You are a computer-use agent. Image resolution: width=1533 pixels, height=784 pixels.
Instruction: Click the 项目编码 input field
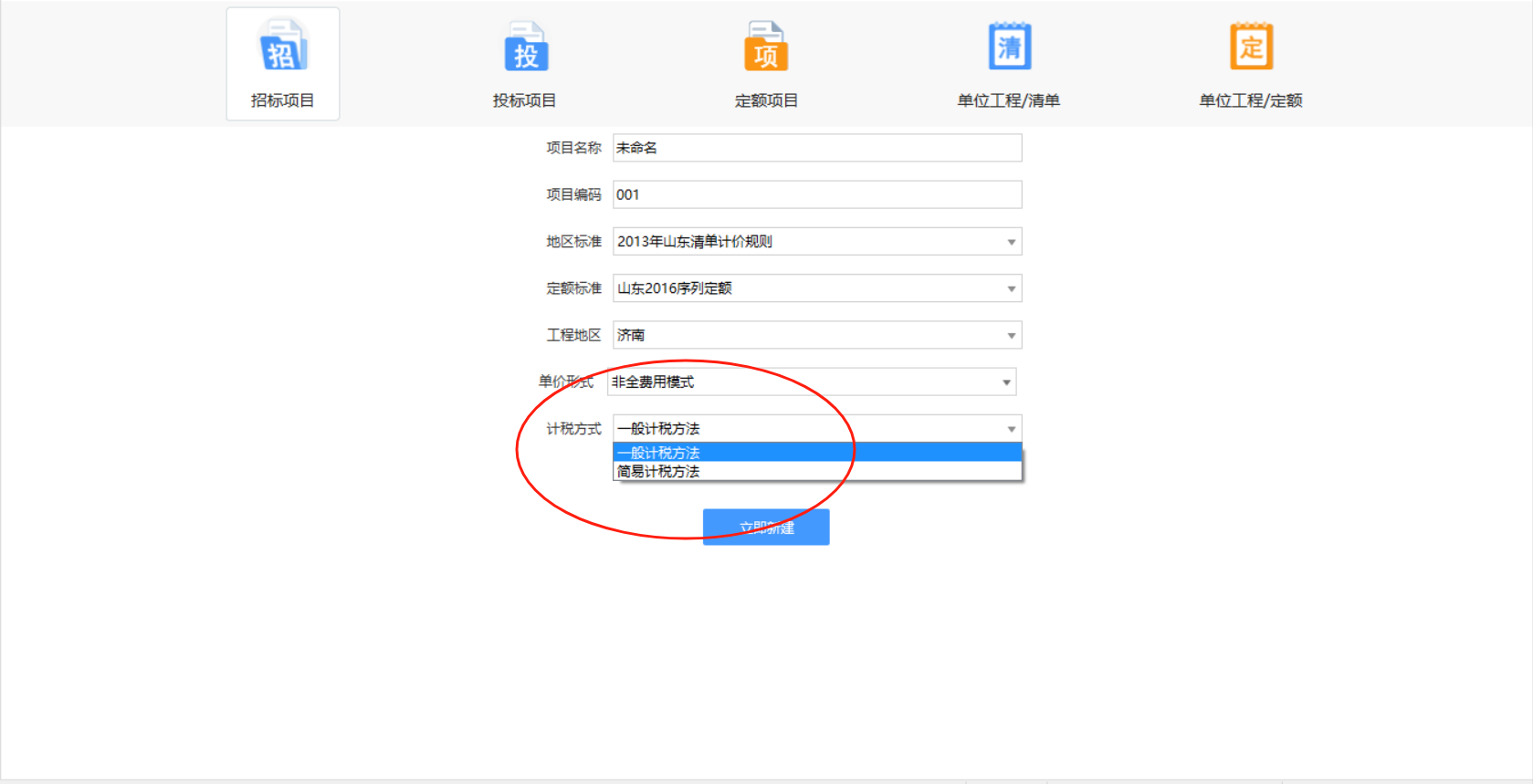tap(817, 194)
